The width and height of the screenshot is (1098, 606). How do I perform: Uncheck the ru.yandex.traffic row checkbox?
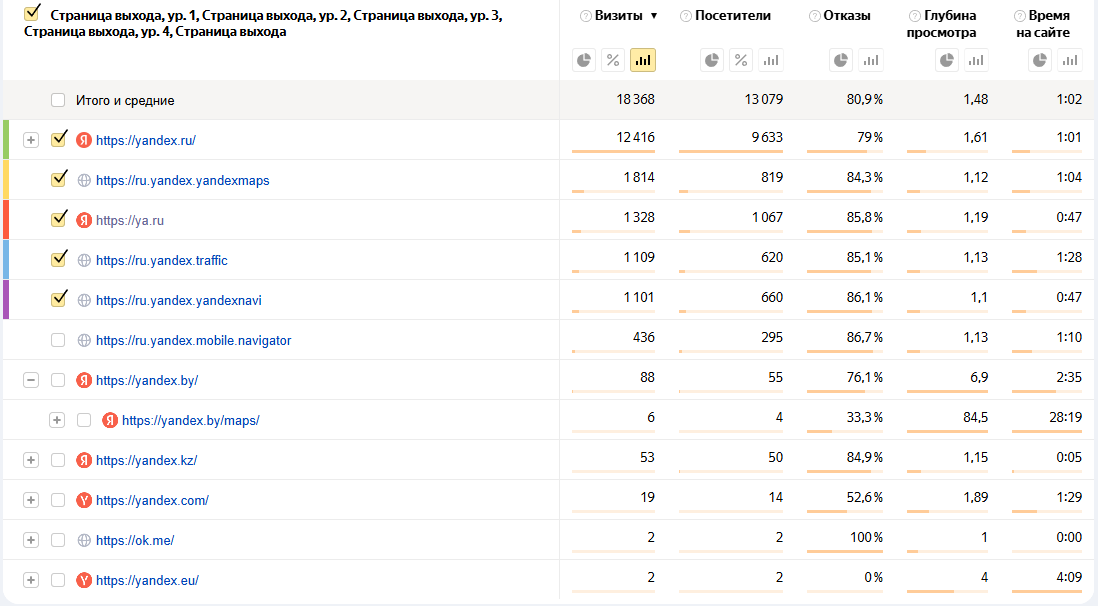click(x=59, y=259)
